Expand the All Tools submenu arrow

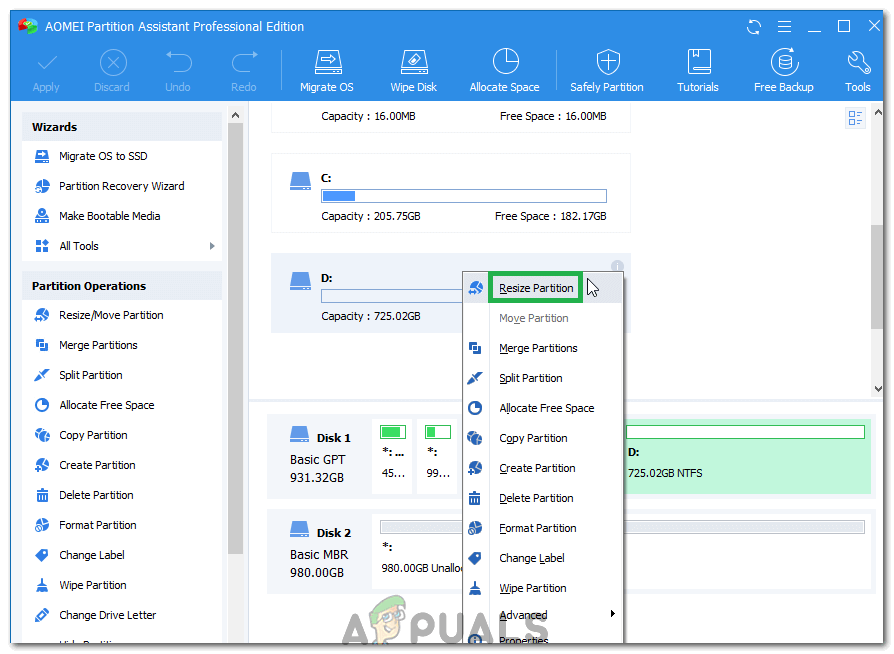click(x=212, y=246)
